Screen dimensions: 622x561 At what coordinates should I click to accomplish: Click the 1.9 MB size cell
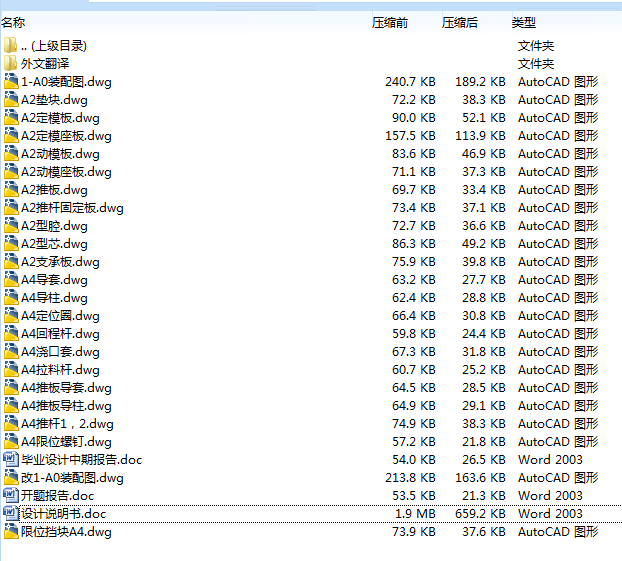point(415,513)
